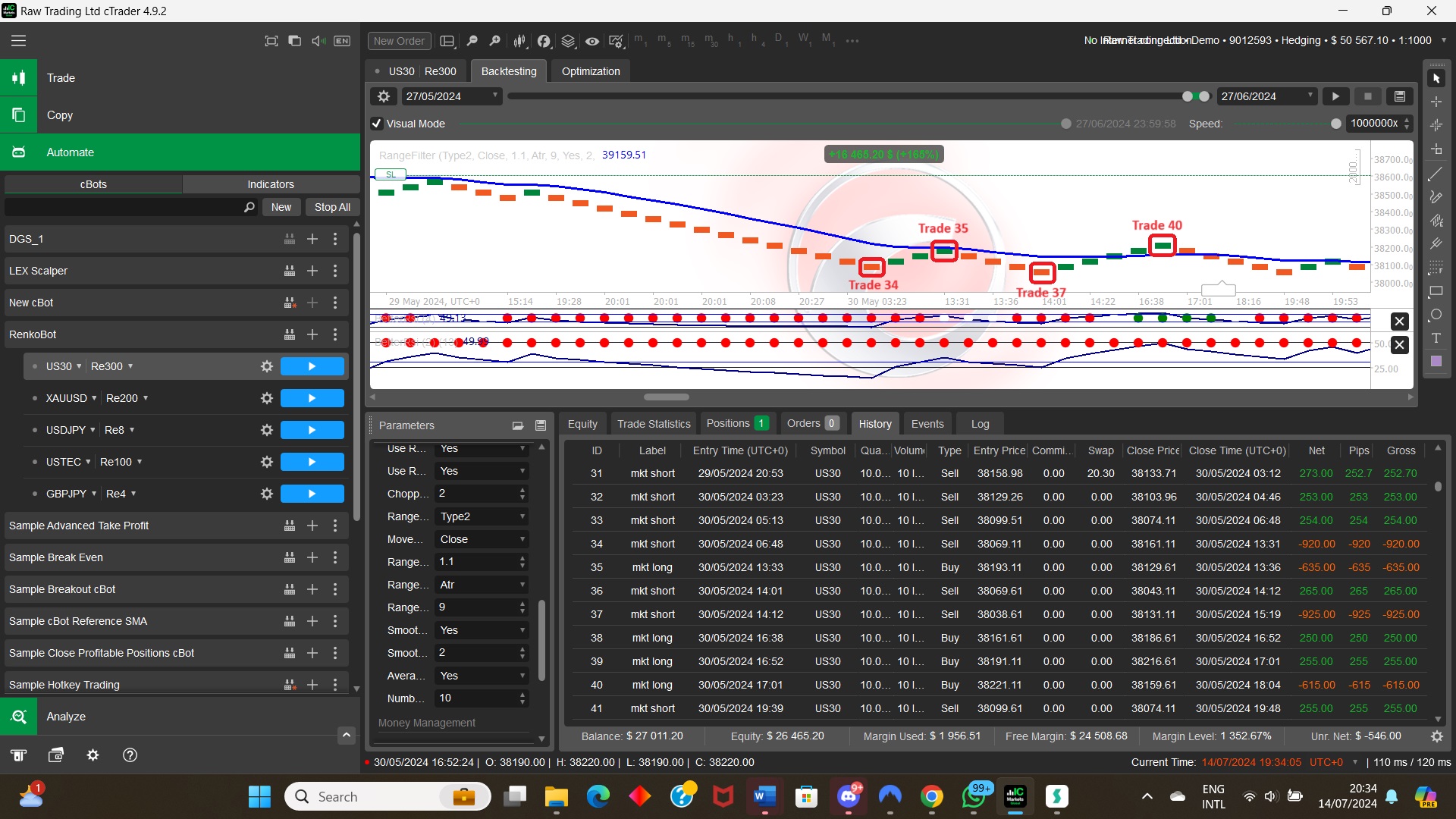Switch to the Optimization tab
1456x819 pixels.
pyautogui.click(x=591, y=71)
